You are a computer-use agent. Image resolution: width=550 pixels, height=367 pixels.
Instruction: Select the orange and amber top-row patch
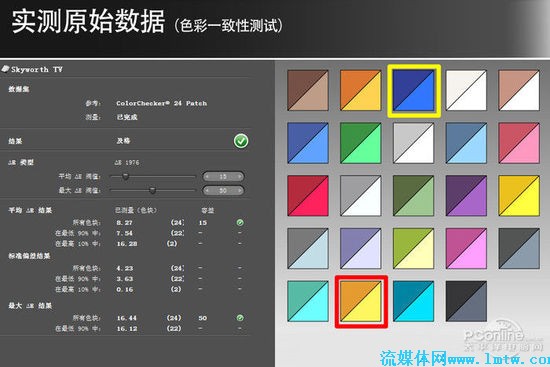361,90
